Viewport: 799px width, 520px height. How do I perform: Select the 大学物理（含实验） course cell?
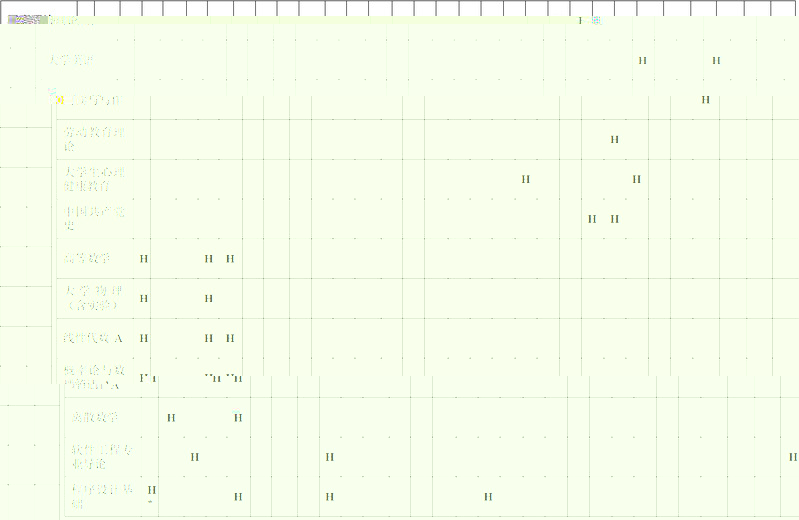point(93,298)
